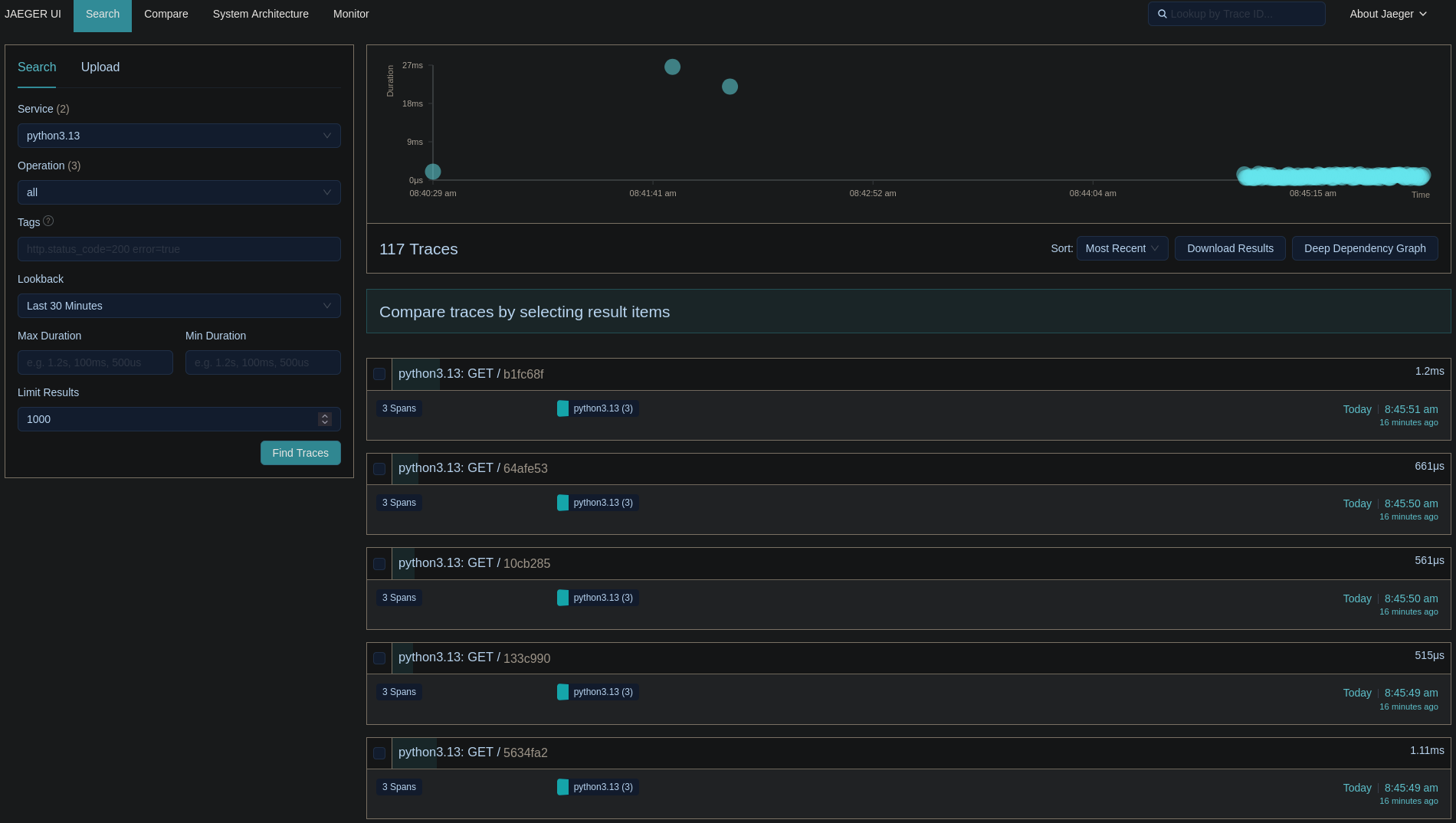Open the About Jaeger menu
Image resolution: width=1456 pixels, height=823 pixels.
[1388, 14]
